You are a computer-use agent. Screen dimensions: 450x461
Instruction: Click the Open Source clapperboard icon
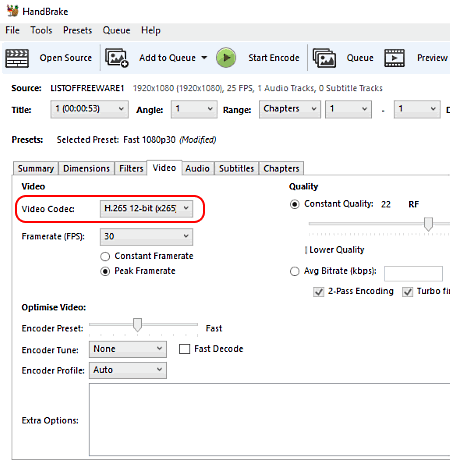pos(17,58)
